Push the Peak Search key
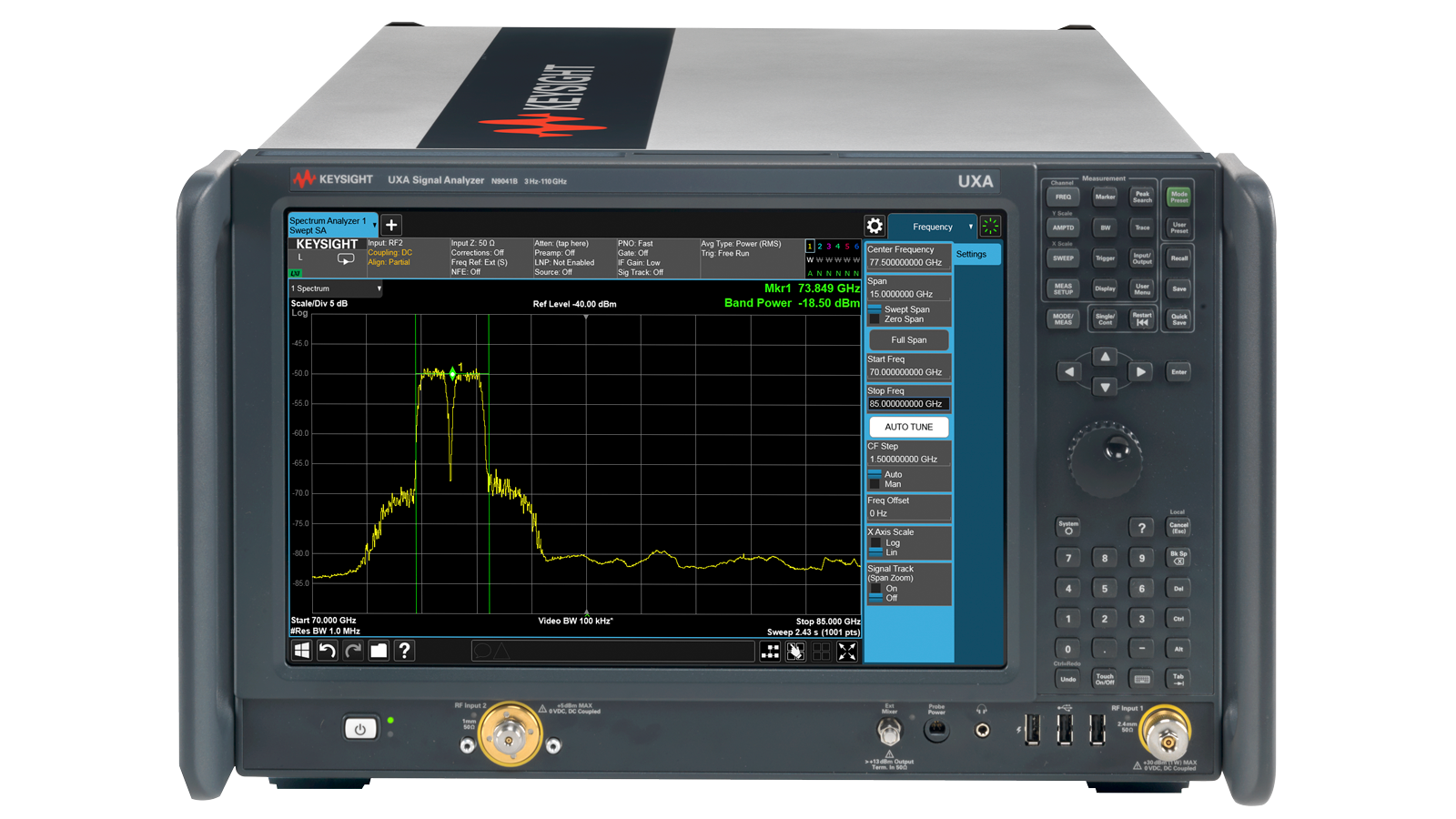This screenshot has height=819, width=1456. coord(1142,196)
